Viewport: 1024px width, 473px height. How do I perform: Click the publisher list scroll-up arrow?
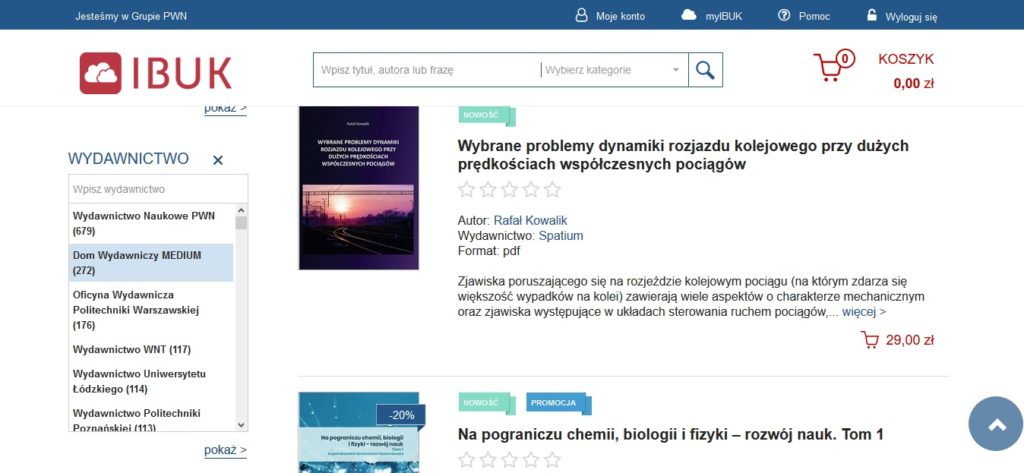[x=241, y=210]
